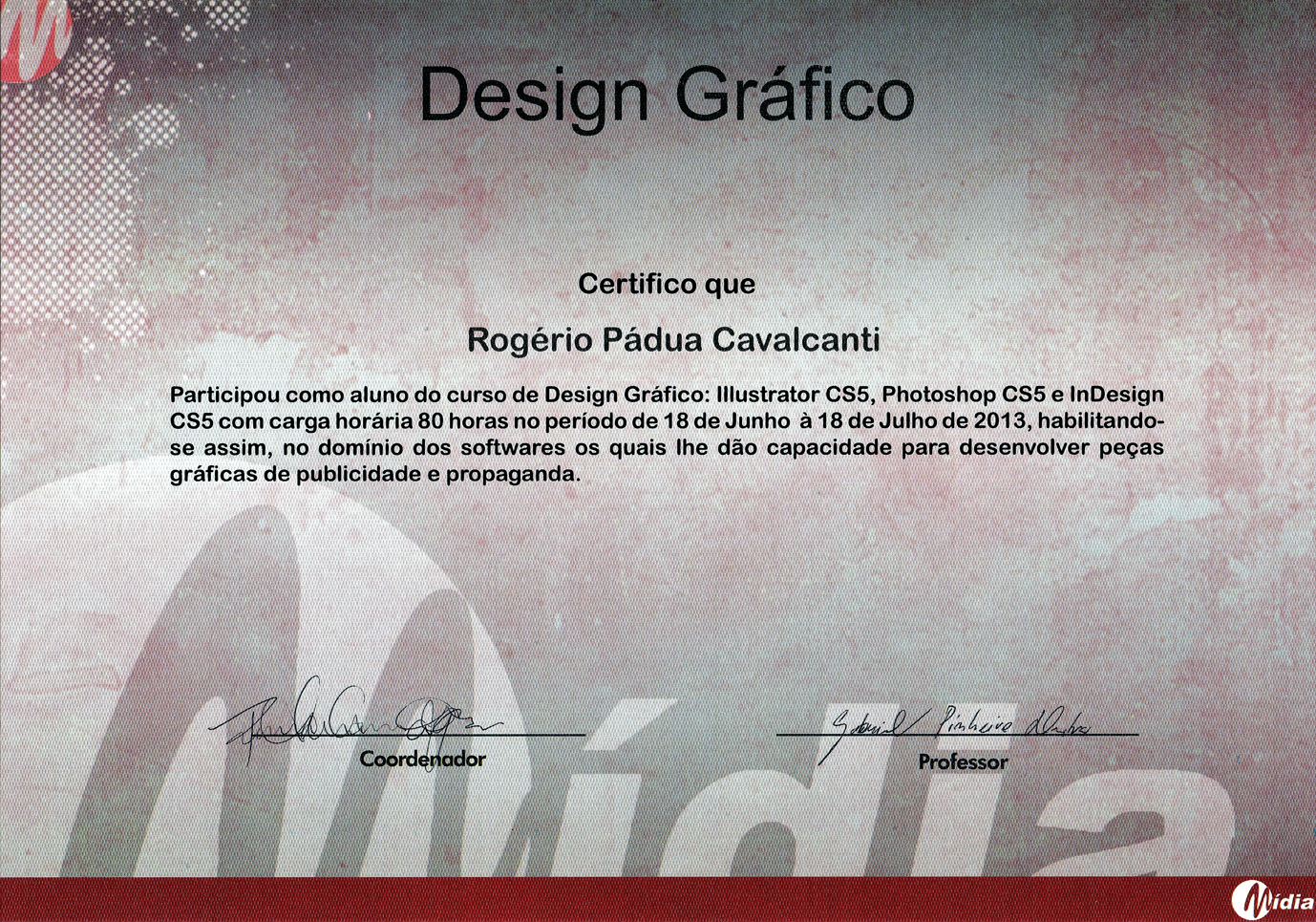Viewport: 1316px width, 922px height.
Task: Click "InDesign" at end of first line
Action: pyautogui.click(x=1115, y=394)
